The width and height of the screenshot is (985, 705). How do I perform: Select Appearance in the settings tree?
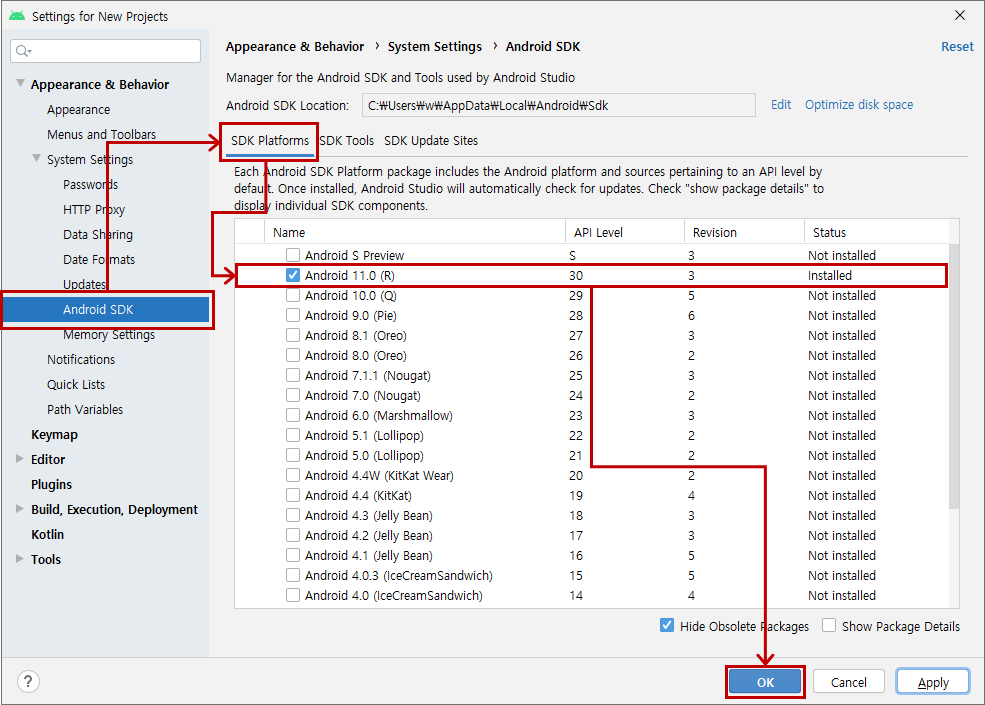tap(79, 109)
